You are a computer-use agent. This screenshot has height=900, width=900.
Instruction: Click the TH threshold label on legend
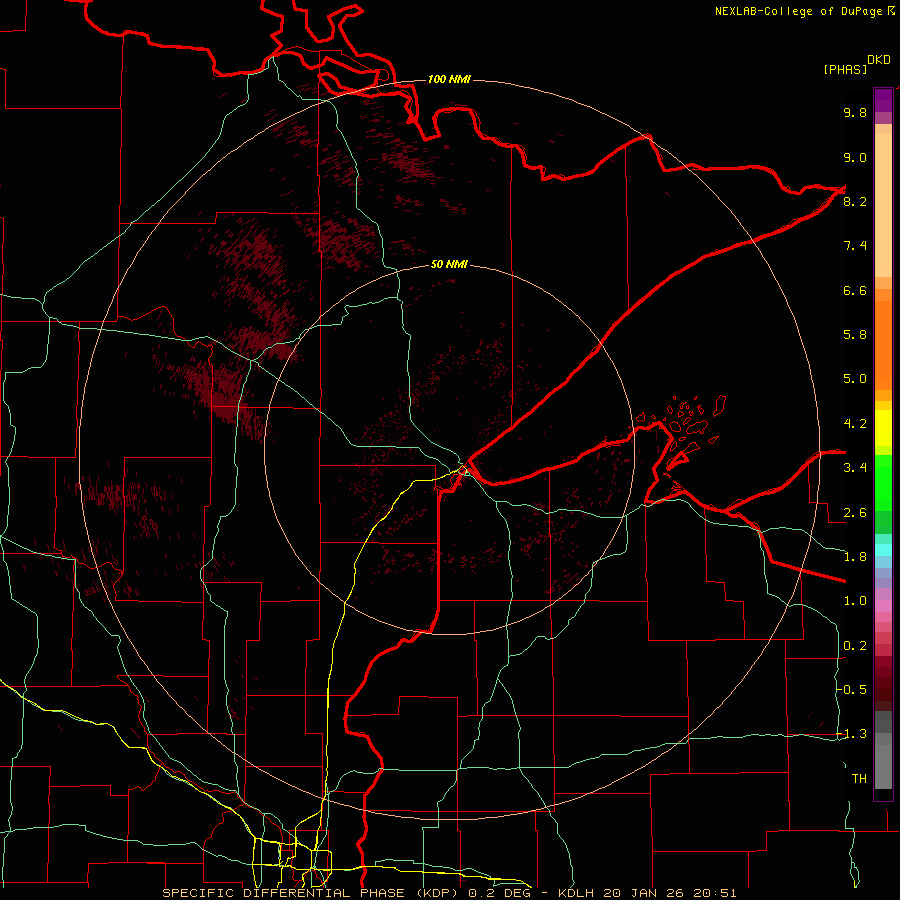coord(859,779)
